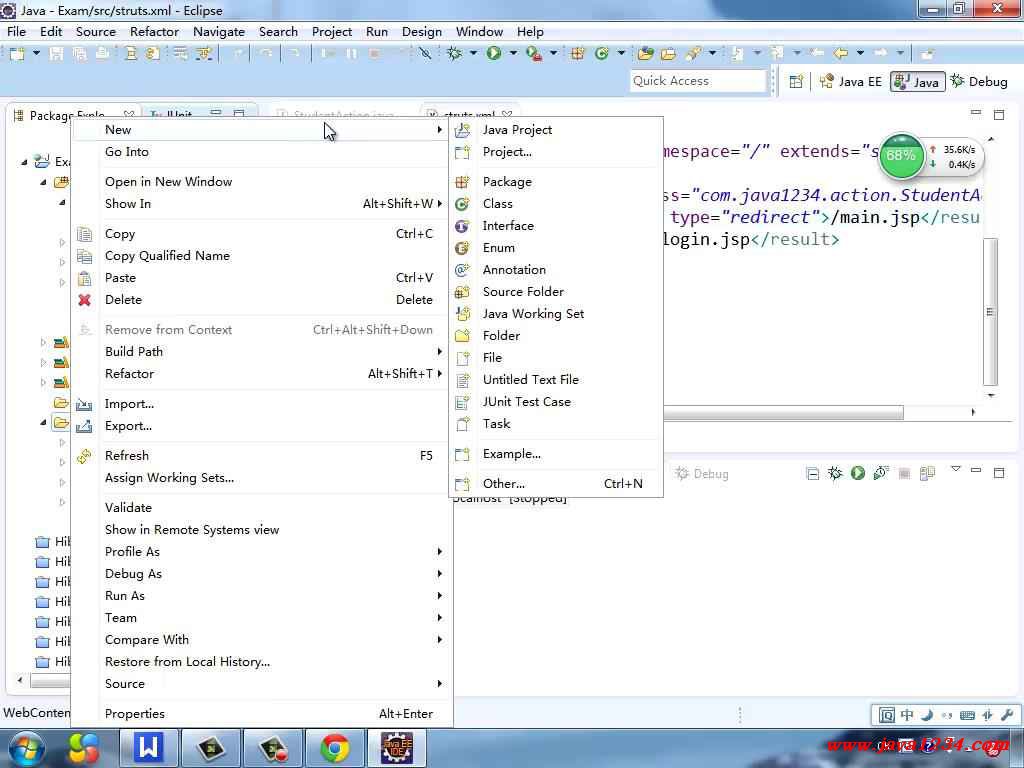Select Copy Qualified Name in the context menu

(261, 255)
